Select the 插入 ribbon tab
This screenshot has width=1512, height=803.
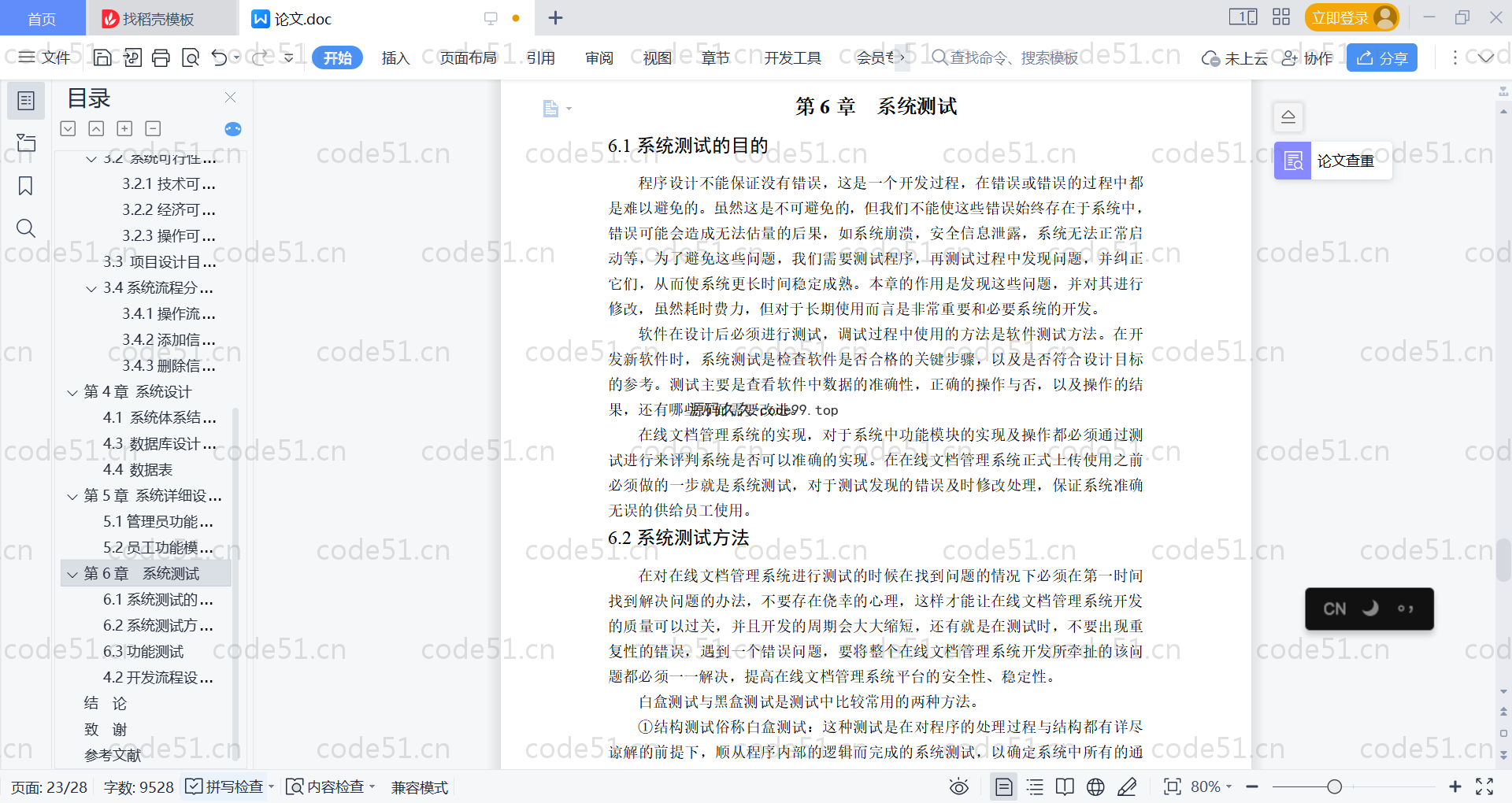(x=395, y=57)
